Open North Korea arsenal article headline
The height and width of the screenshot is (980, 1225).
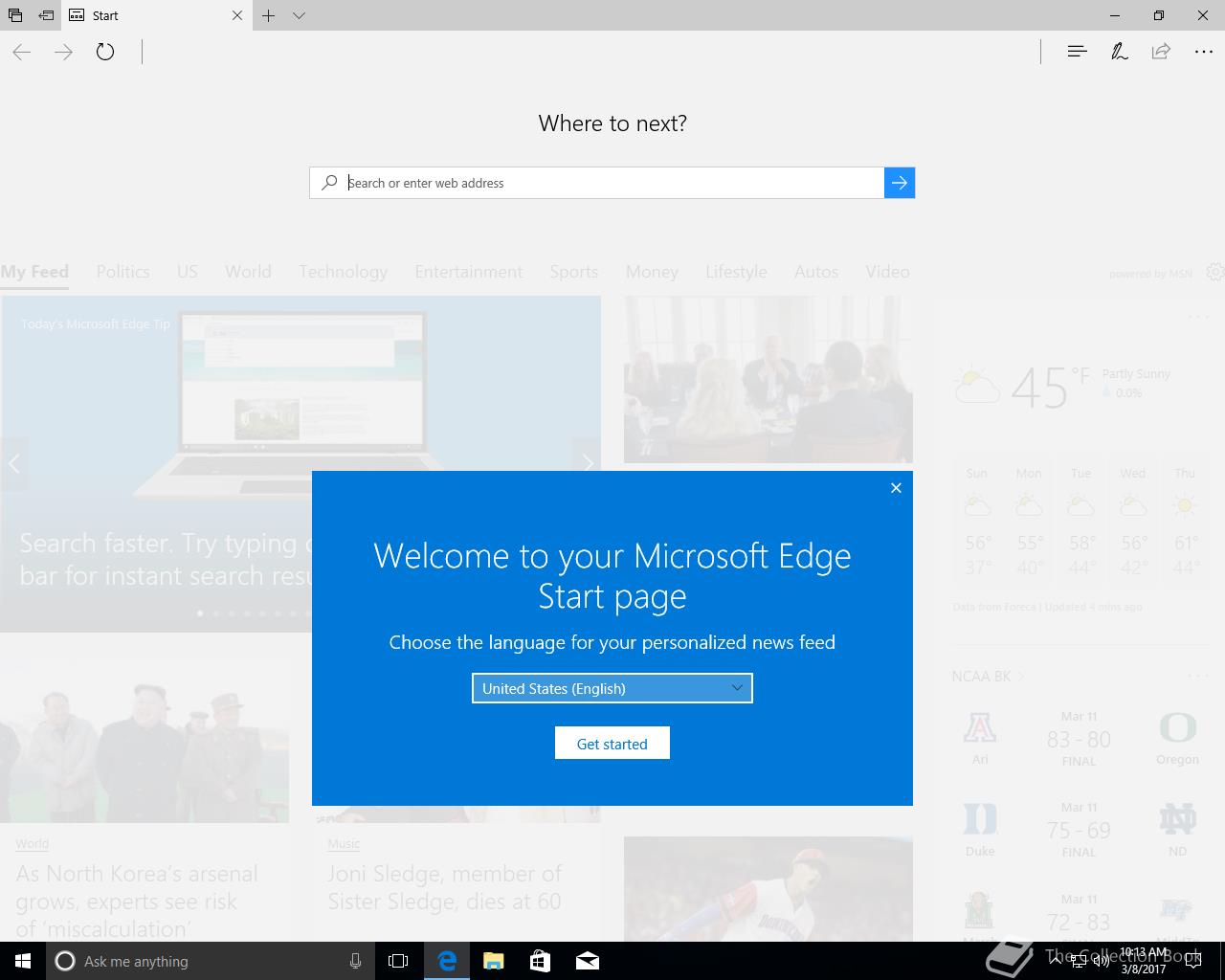pyautogui.click(x=138, y=902)
